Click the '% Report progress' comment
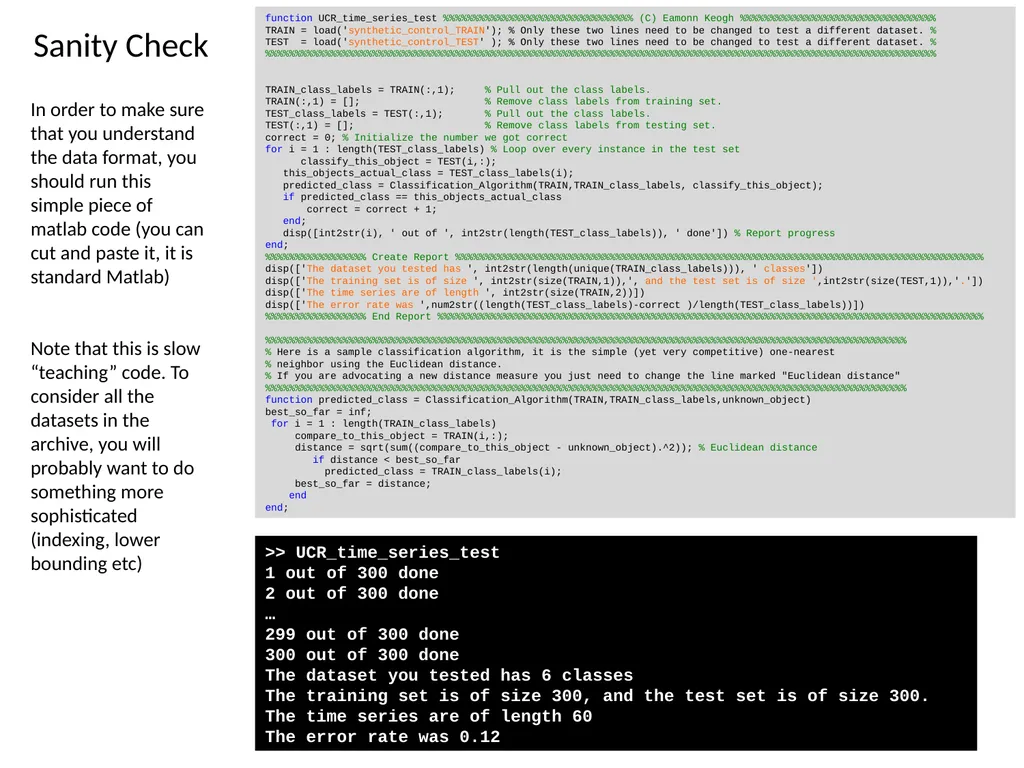The width and height of the screenshot is (1024, 768). 784,233
